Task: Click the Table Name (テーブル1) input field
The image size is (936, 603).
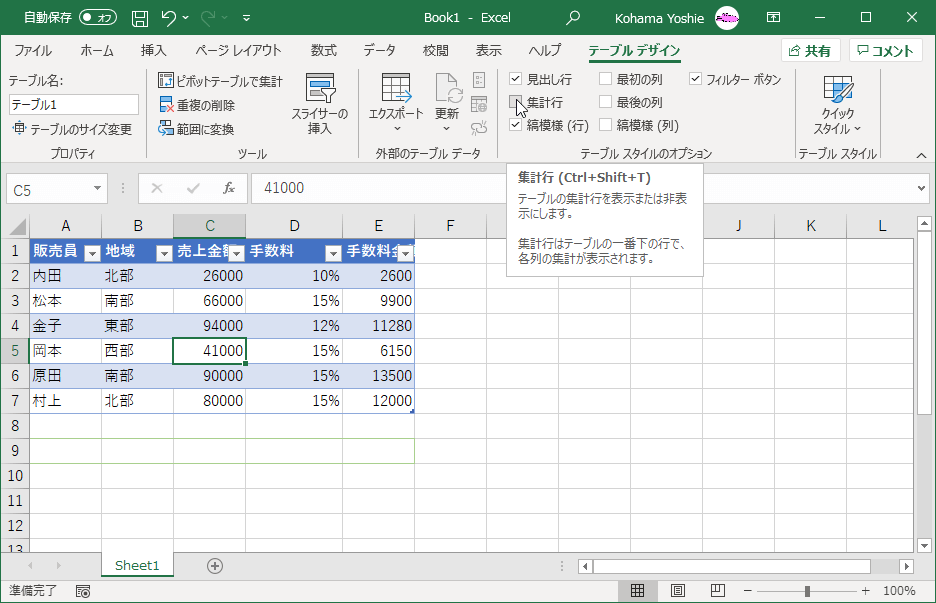Action: (74, 104)
